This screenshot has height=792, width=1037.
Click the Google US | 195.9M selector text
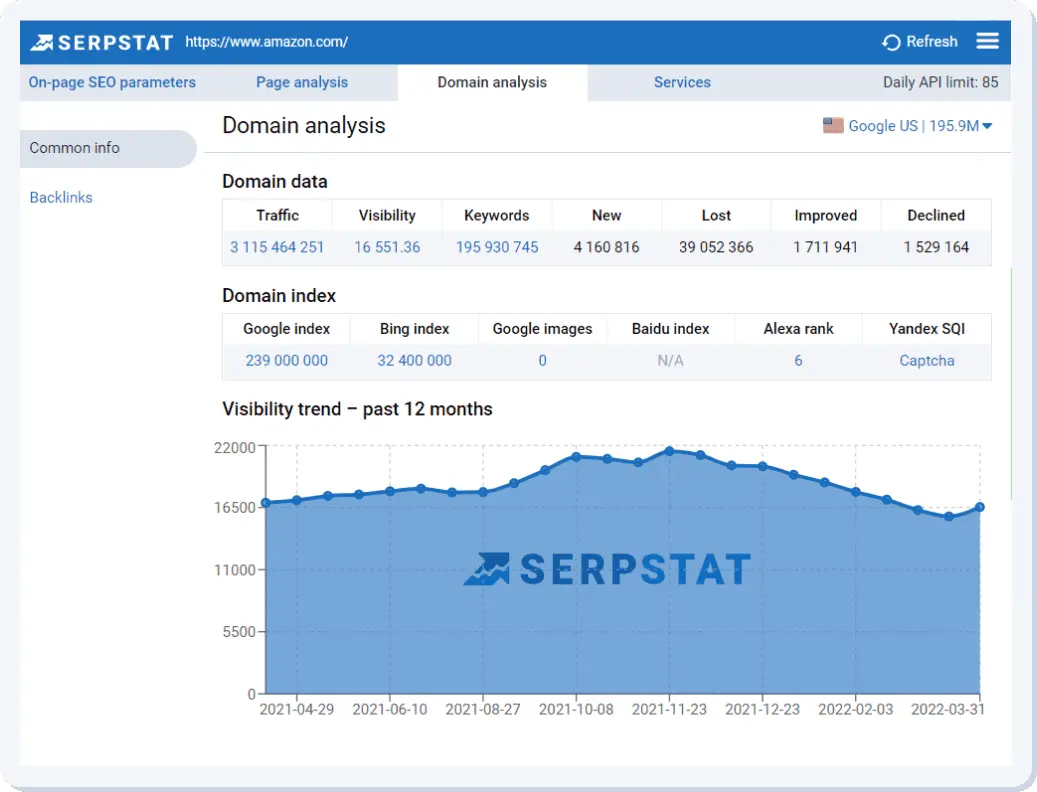tap(913, 126)
